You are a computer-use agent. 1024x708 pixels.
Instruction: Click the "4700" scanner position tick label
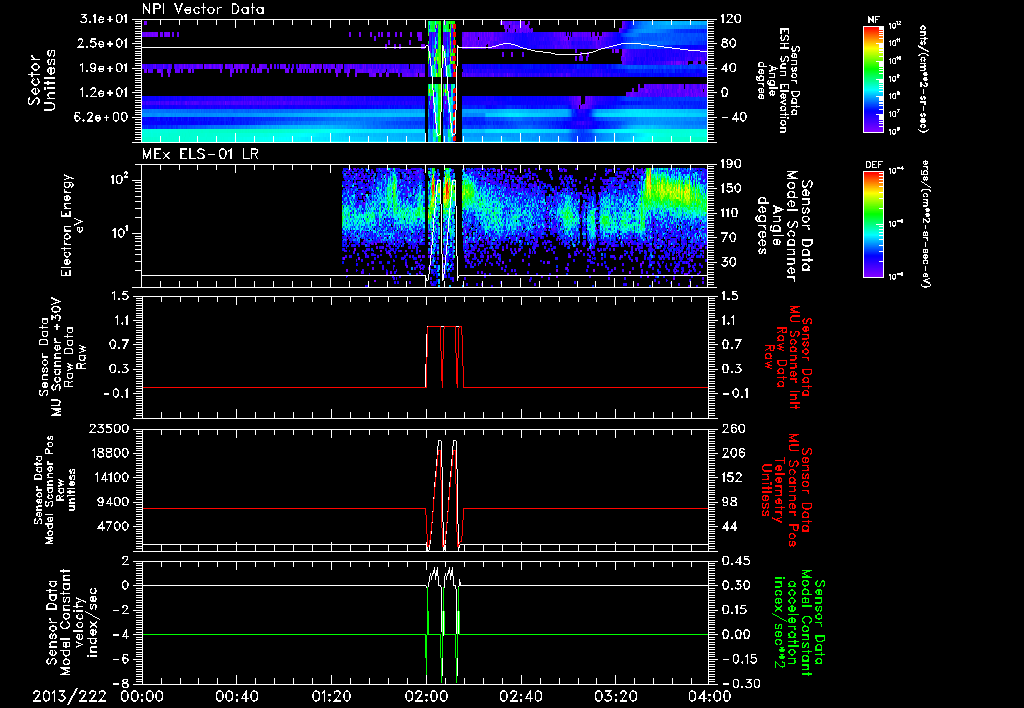pyautogui.click(x=112, y=526)
